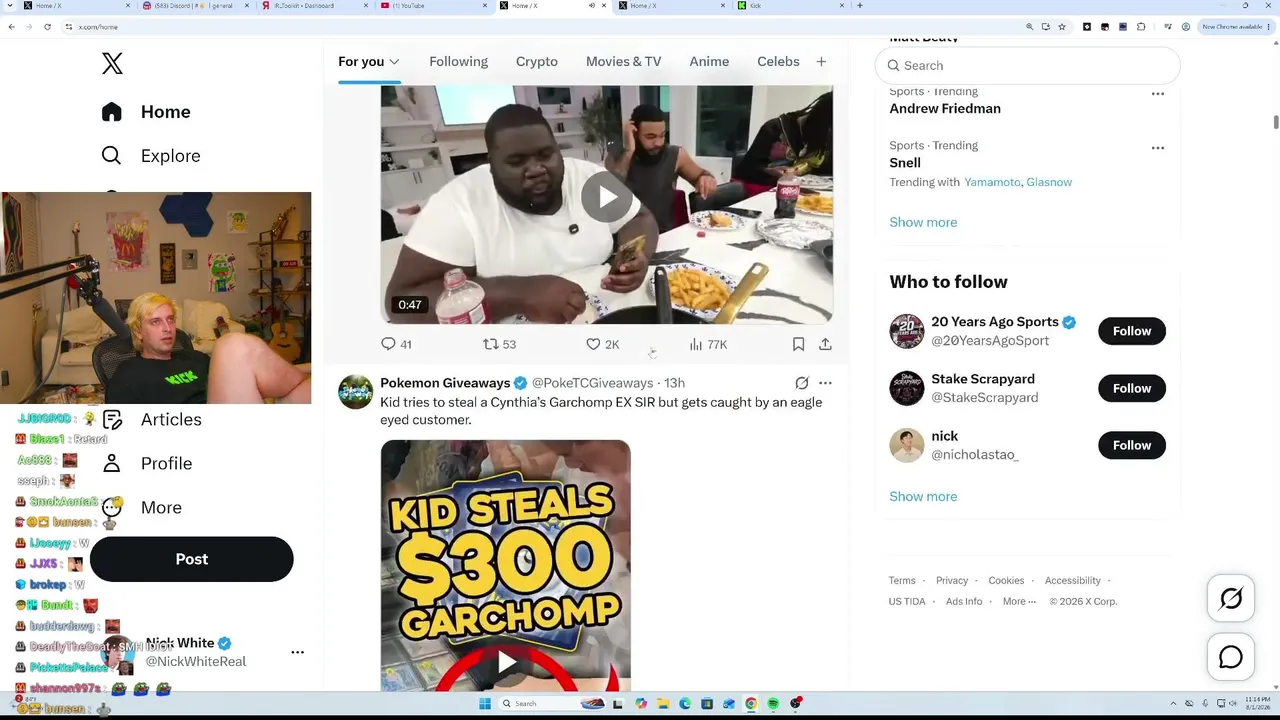Viewport: 1280px width, 720px height.
Task: Open Explore from the sidebar
Action: point(151,156)
